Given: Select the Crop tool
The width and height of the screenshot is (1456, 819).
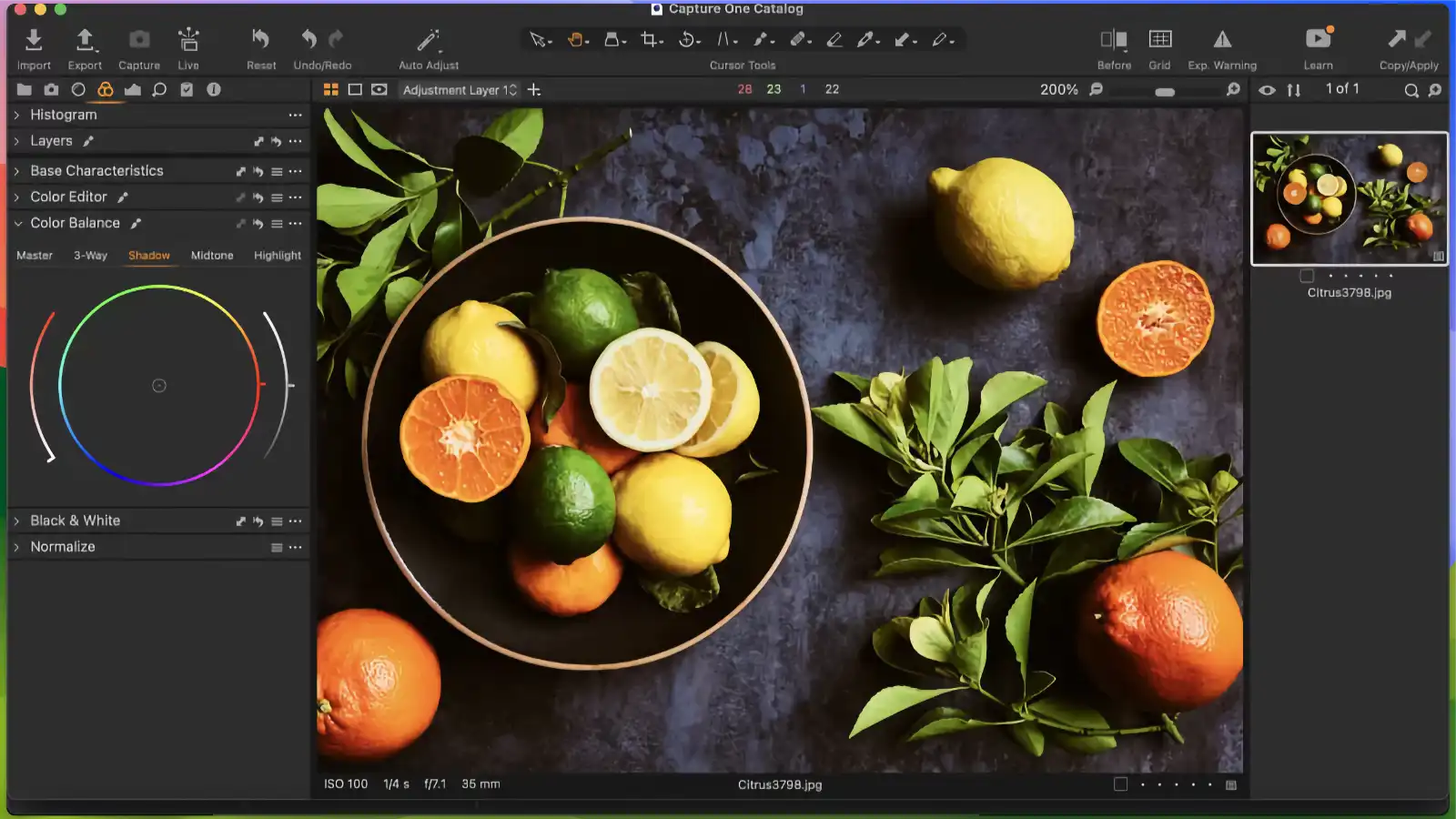Looking at the screenshot, I should [x=648, y=40].
